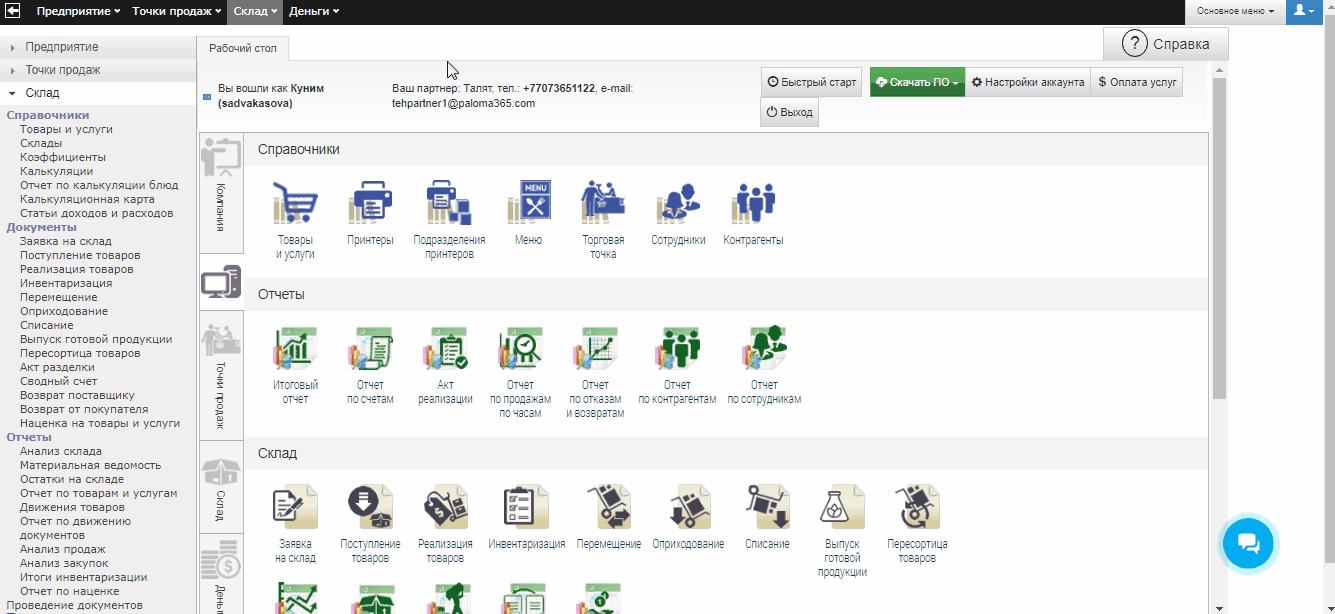Open the Отчет по продажам по часам icon
The height and width of the screenshot is (614, 1335).
click(520, 350)
